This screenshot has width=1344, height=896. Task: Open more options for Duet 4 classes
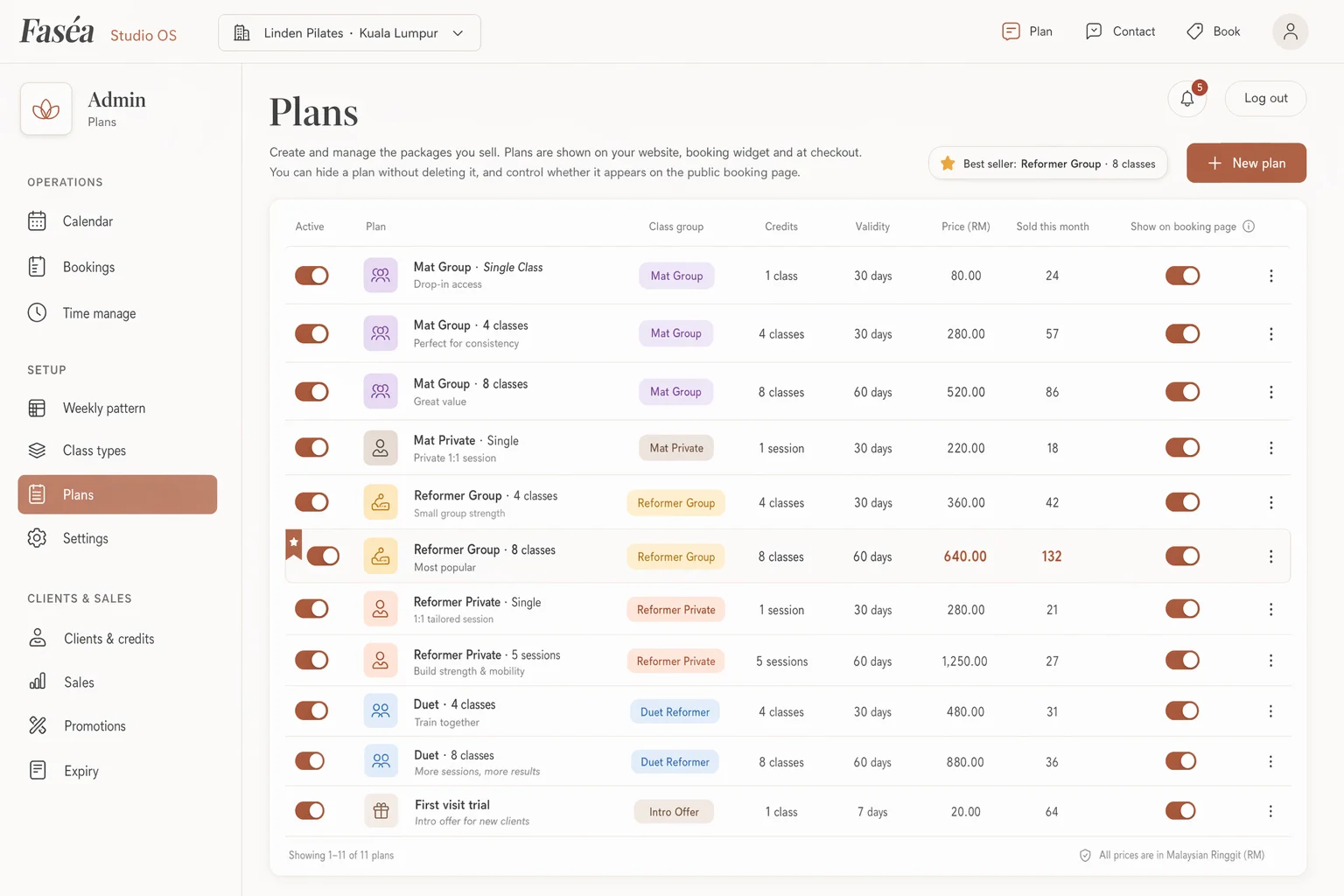pyautogui.click(x=1270, y=711)
